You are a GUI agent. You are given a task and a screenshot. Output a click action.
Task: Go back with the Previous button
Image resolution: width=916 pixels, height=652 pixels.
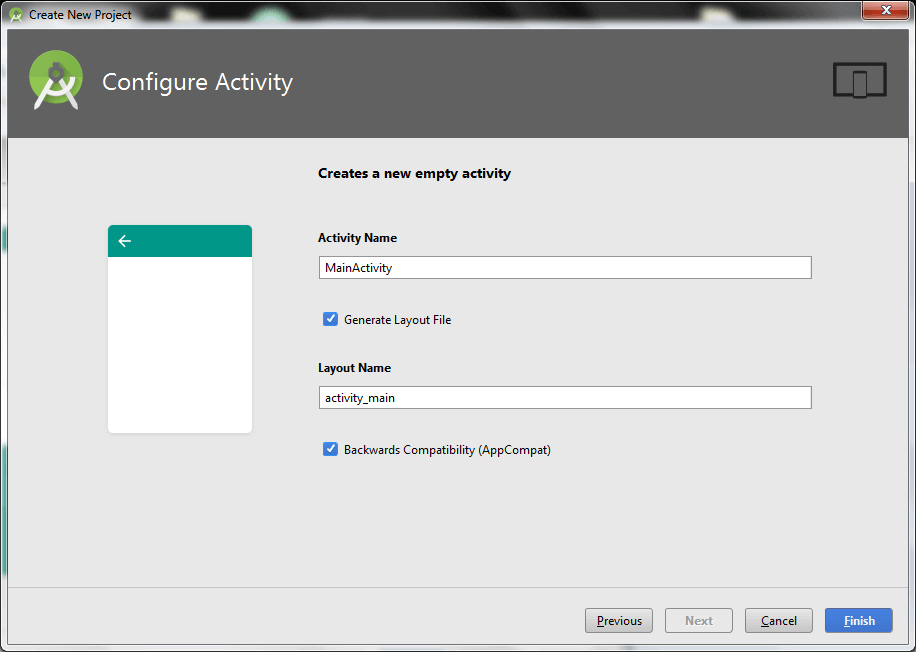tap(619, 620)
